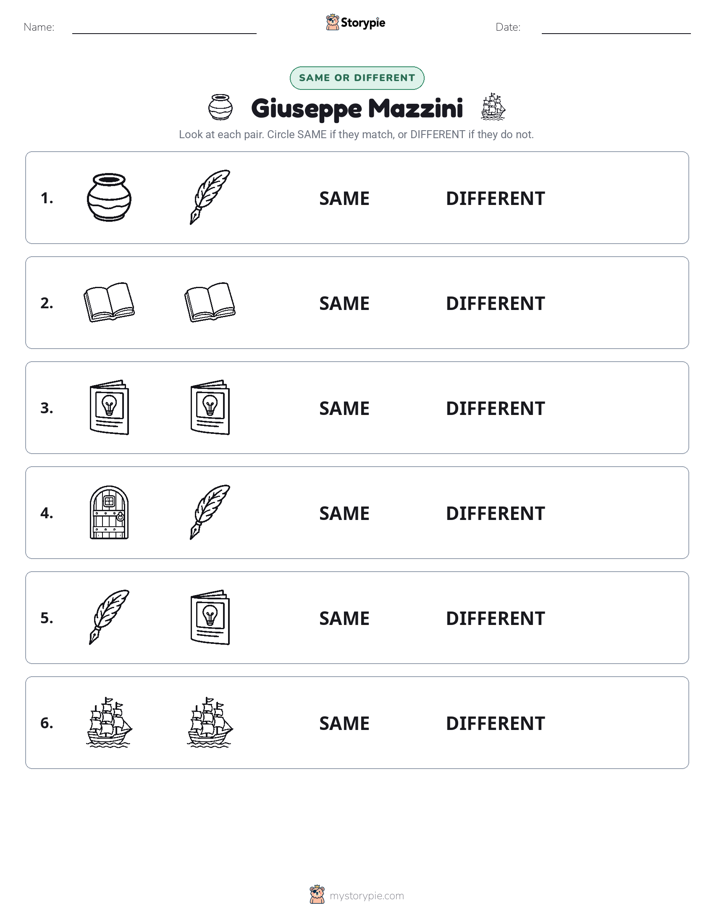Image resolution: width=714 pixels, height=924 pixels.
Task: Click the SAME OR DIFFERENT badge
Action: (357, 78)
